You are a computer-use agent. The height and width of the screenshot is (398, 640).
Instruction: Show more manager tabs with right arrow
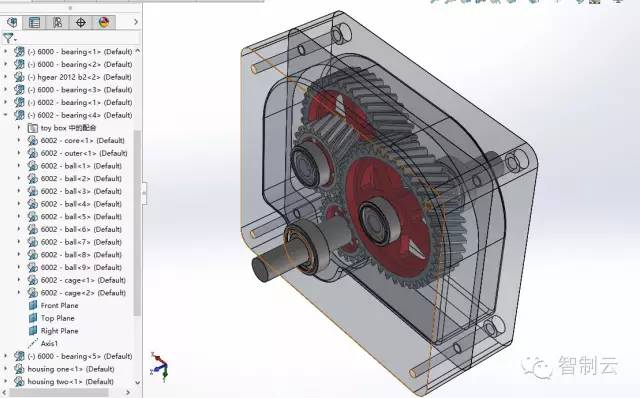tap(136, 22)
